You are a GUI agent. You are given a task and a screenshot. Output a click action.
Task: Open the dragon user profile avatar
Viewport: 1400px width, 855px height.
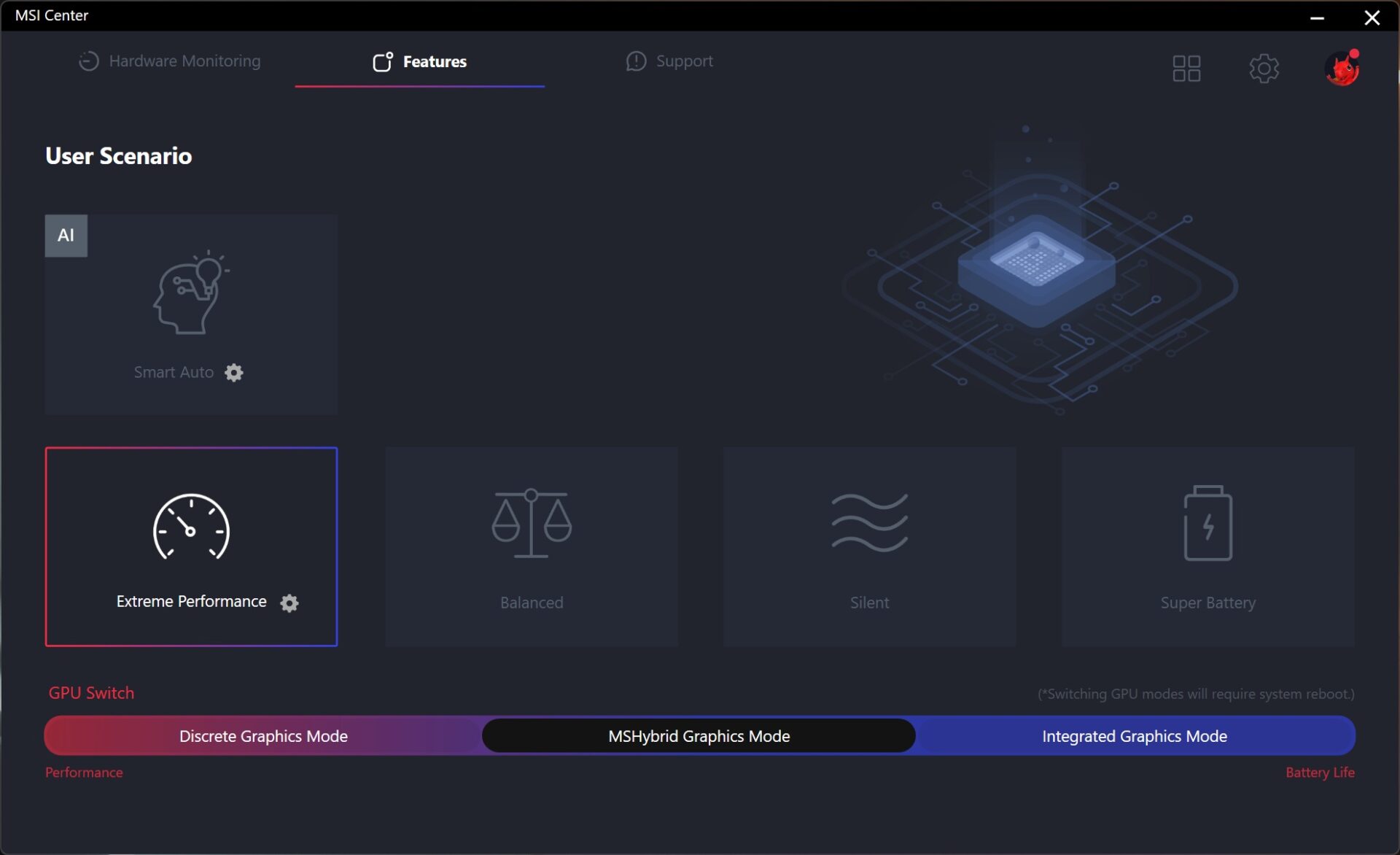(1342, 69)
